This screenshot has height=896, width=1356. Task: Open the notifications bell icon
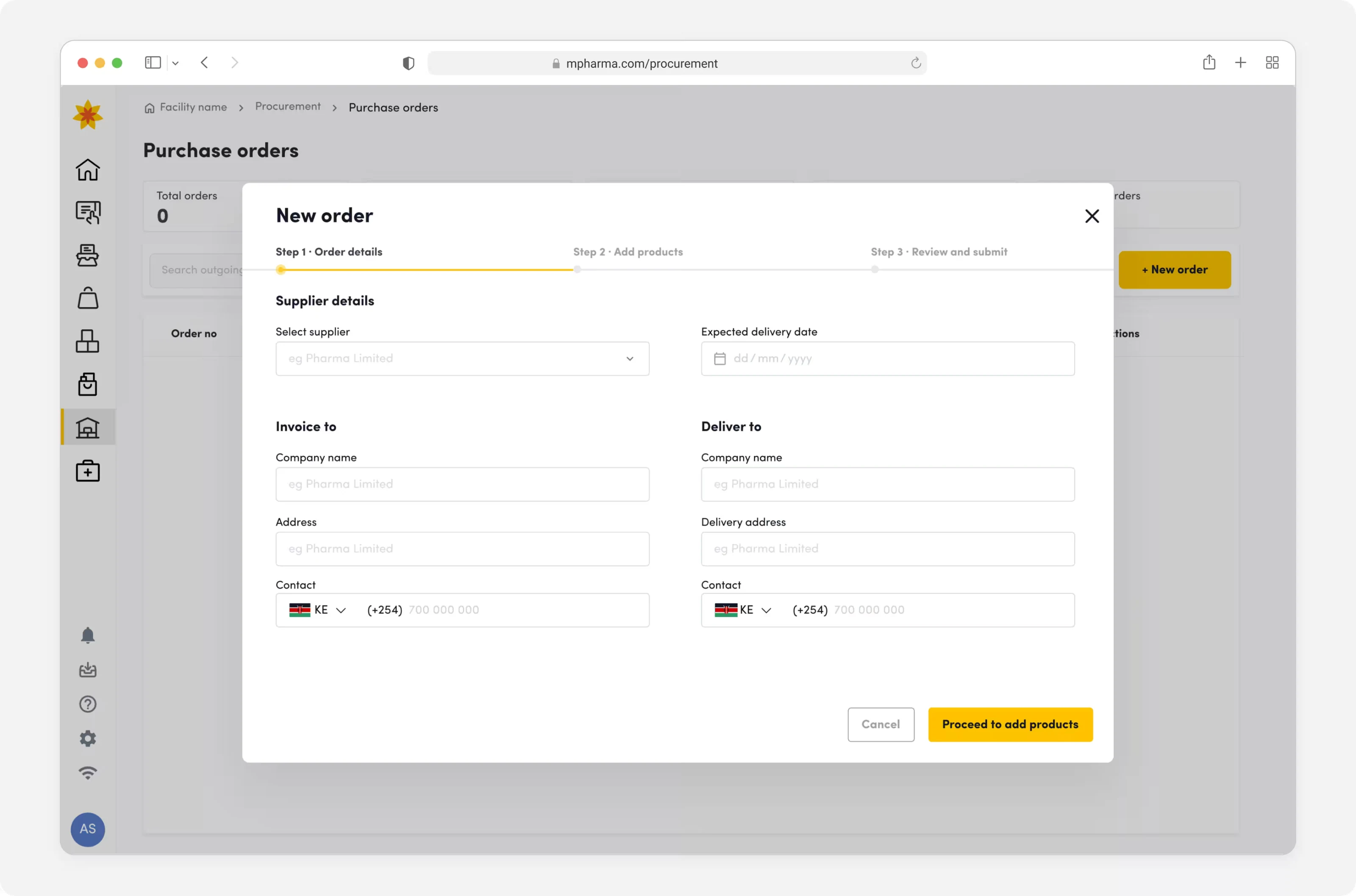(87, 635)
